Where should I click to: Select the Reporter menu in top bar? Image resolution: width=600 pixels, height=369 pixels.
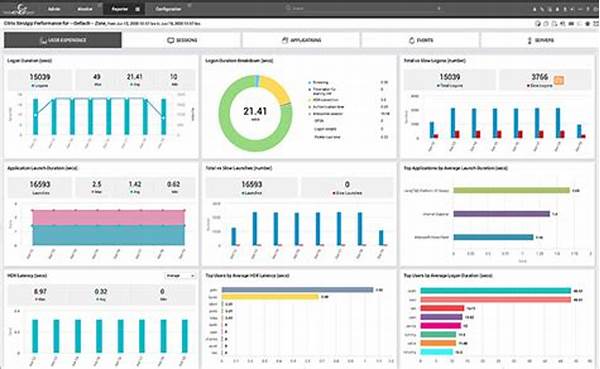click(119, 9)
